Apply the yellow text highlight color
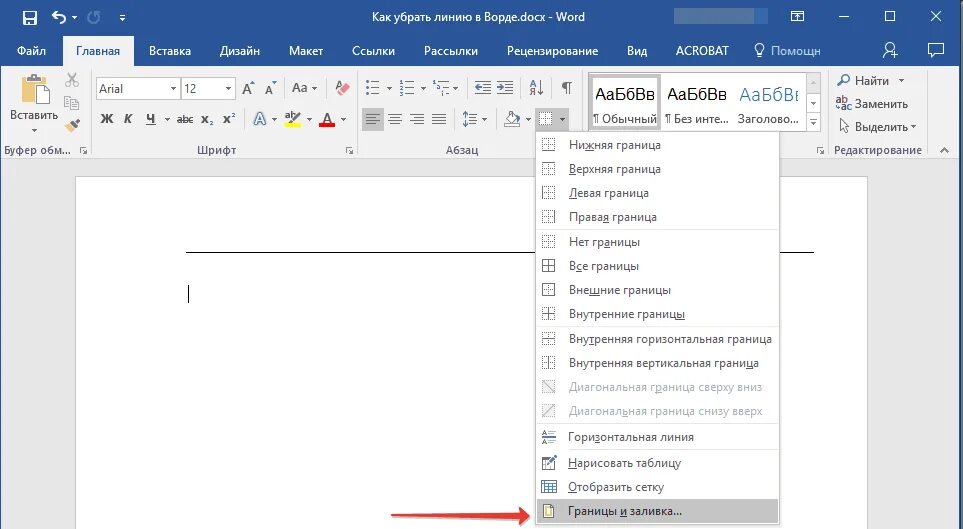This screenshot has width=963, height=529. 293,119
